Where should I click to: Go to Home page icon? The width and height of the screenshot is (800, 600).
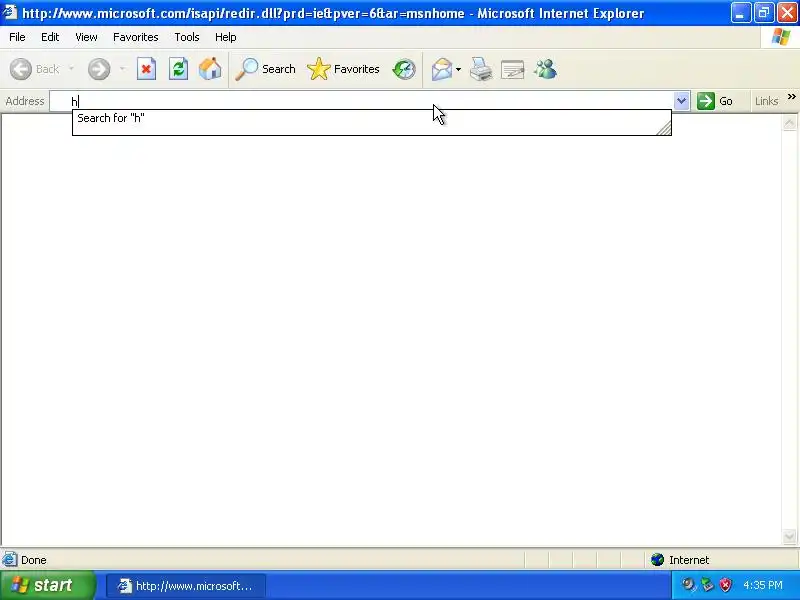coord(210,69)
